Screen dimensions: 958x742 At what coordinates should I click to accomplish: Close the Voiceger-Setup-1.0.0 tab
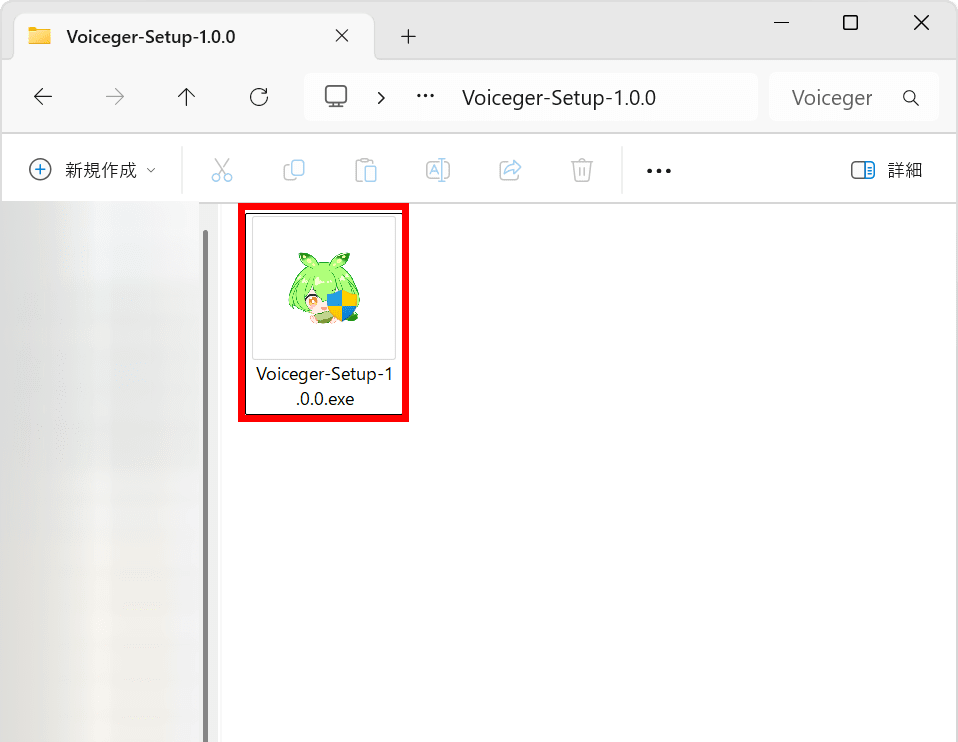click(x=342, y=36)
